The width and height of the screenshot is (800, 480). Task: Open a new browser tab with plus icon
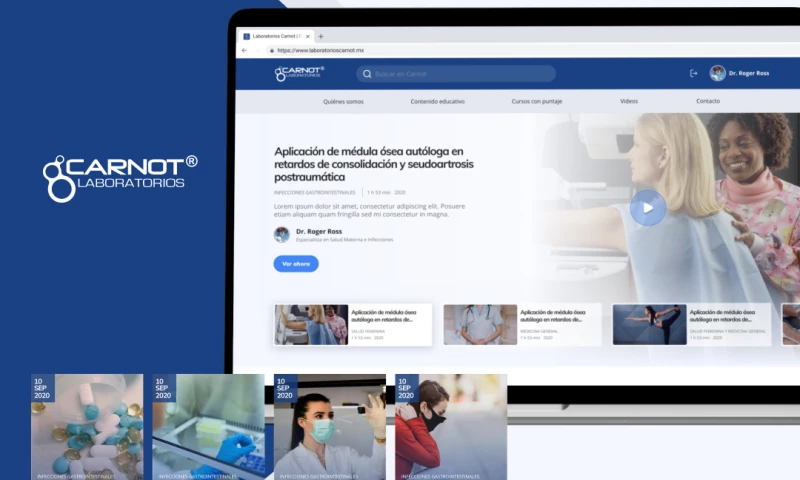[x=321, y=36]
